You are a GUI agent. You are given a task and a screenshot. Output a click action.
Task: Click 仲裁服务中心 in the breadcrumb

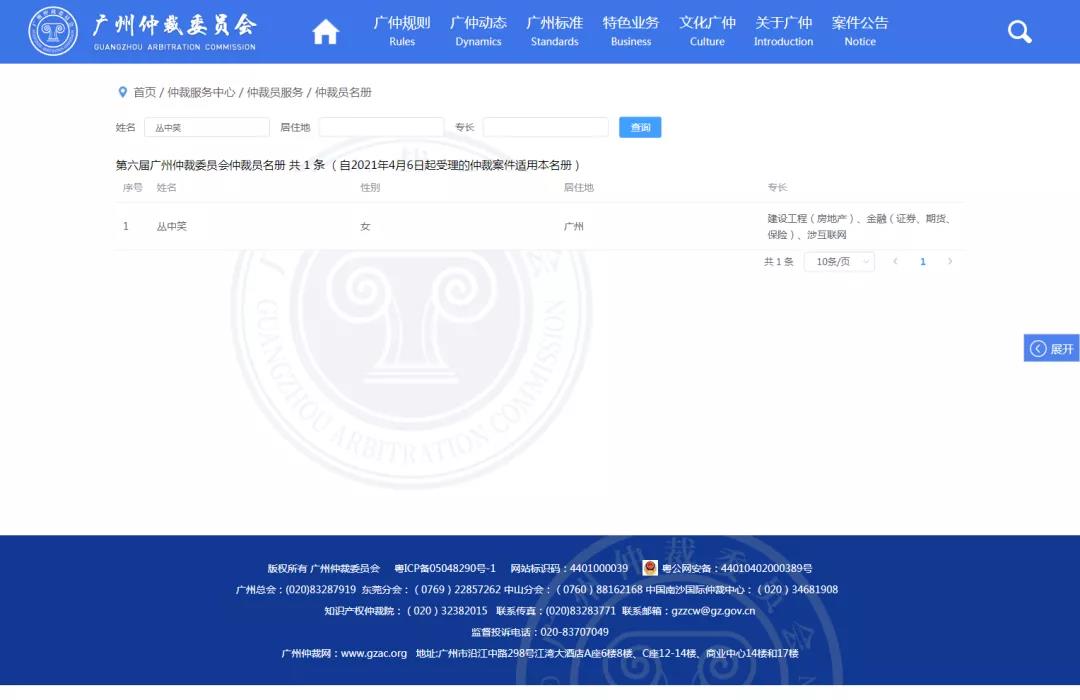[201, 92]
